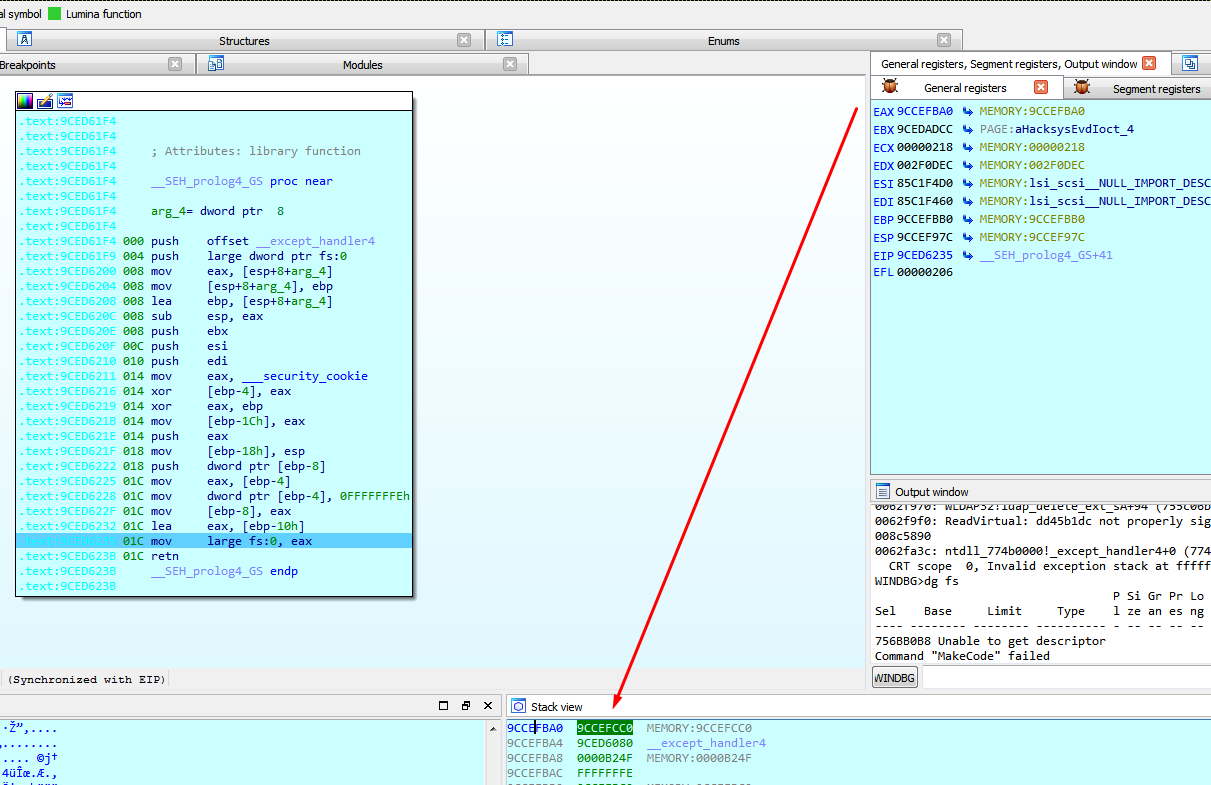
Task: Follow the __except_handler4 link in Stack view
Action: pyautogui.click(x=706, y=743)
